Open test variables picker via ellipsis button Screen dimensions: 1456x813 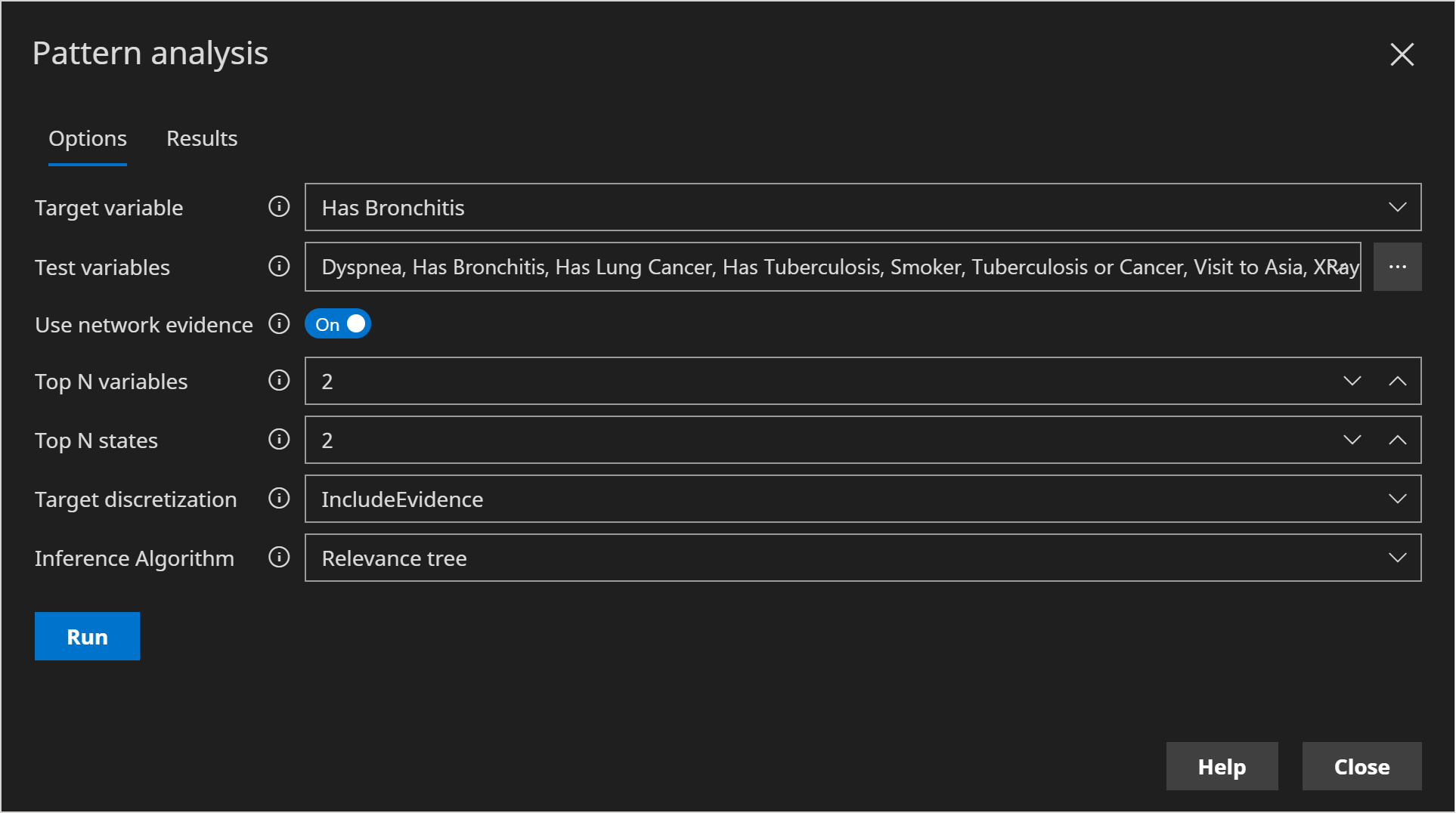coord(1397,267)
